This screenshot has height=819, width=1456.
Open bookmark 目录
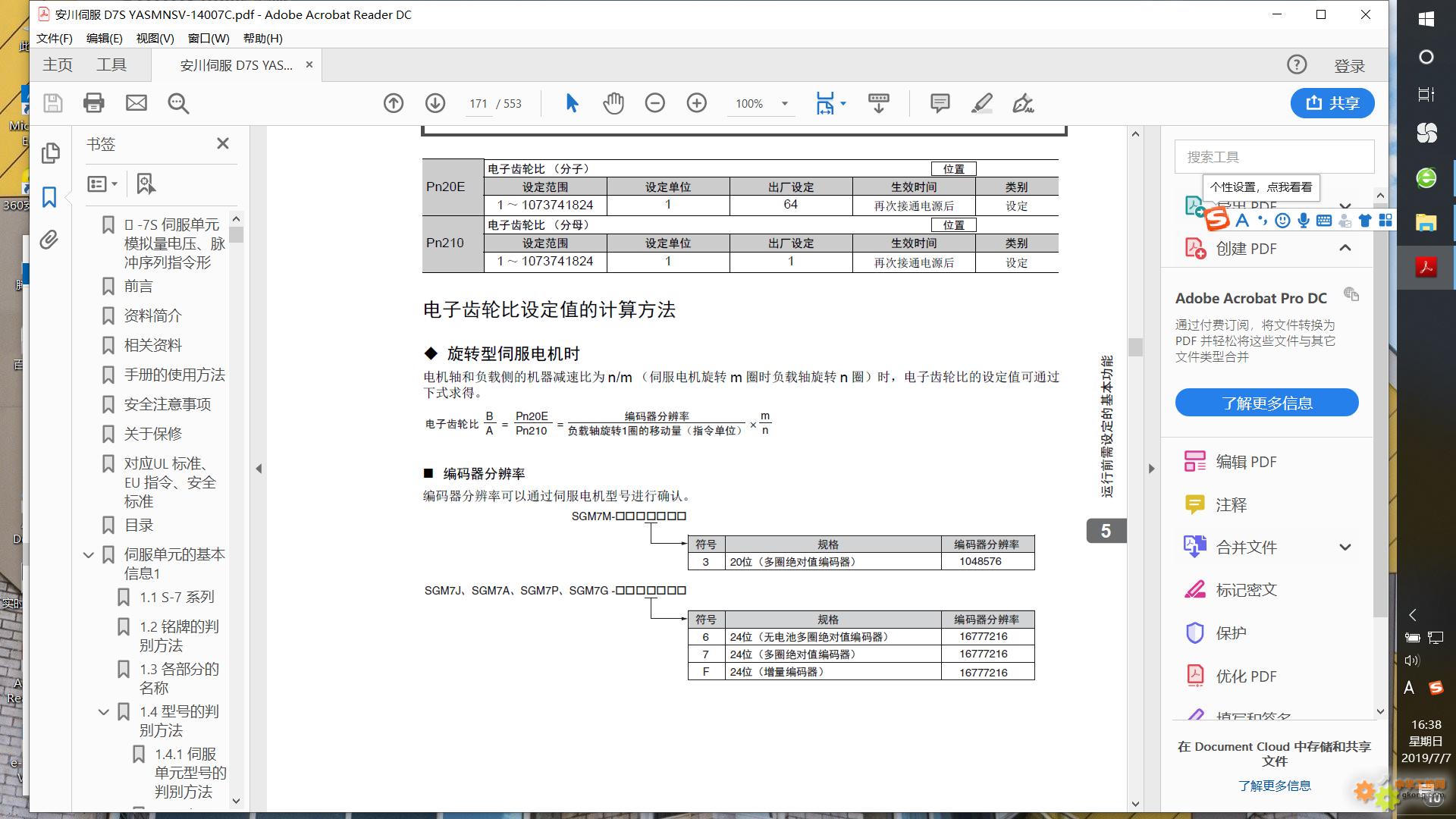139,525
